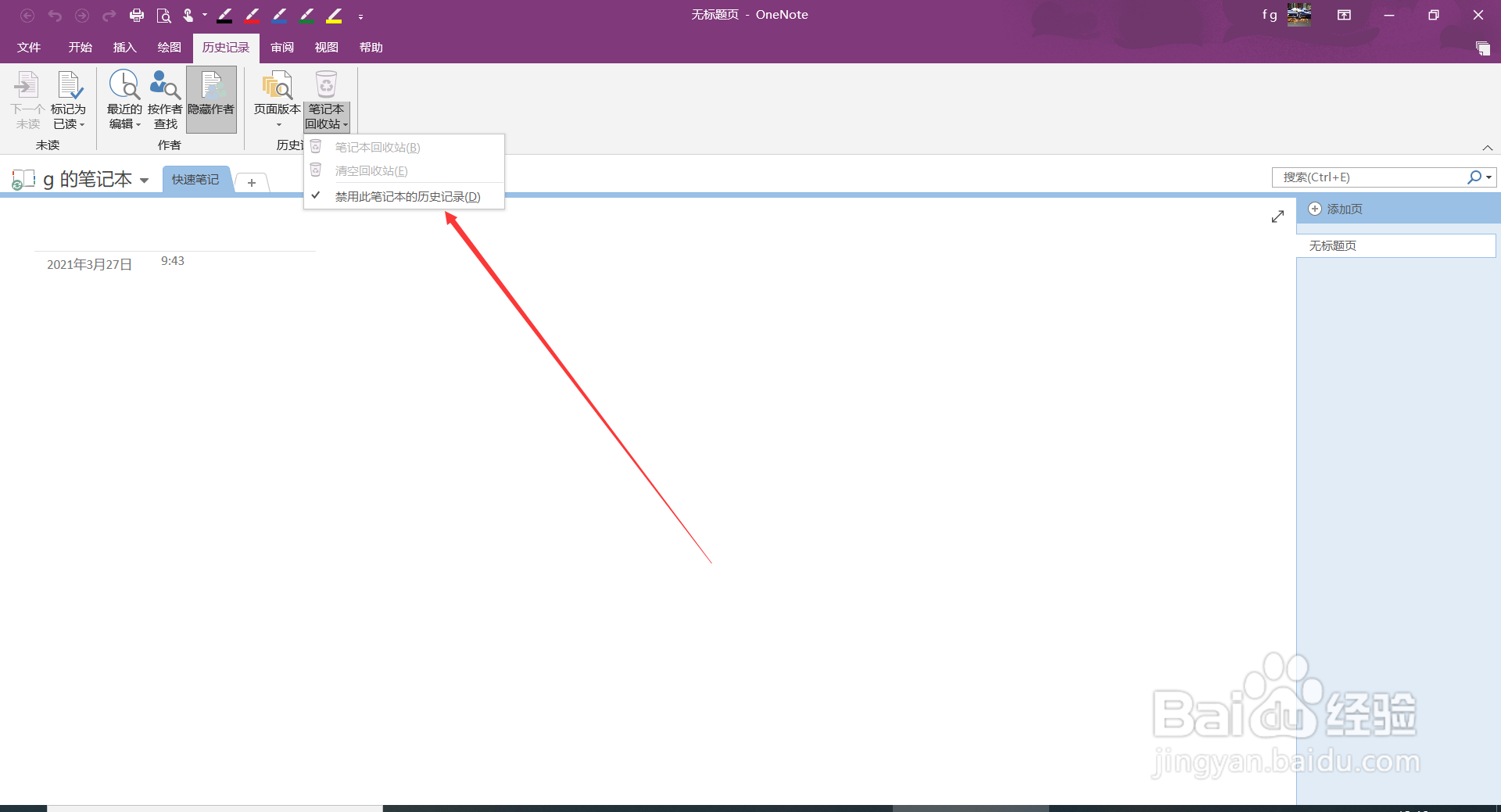This screenshot has width=1501, height=812.
Task: Select the blue pen
Action: point(279,16)
